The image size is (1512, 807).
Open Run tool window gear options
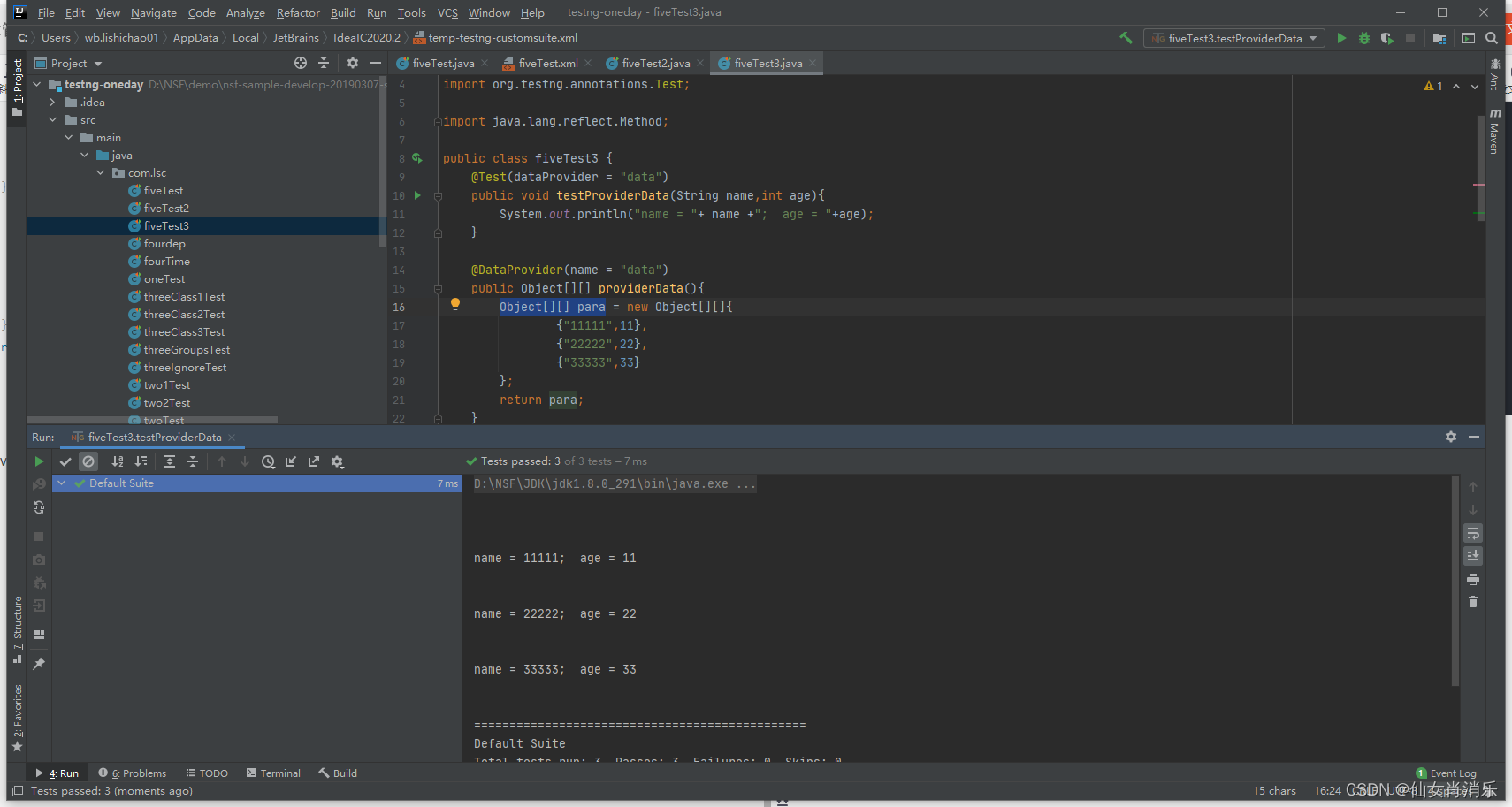[1451, 437]
